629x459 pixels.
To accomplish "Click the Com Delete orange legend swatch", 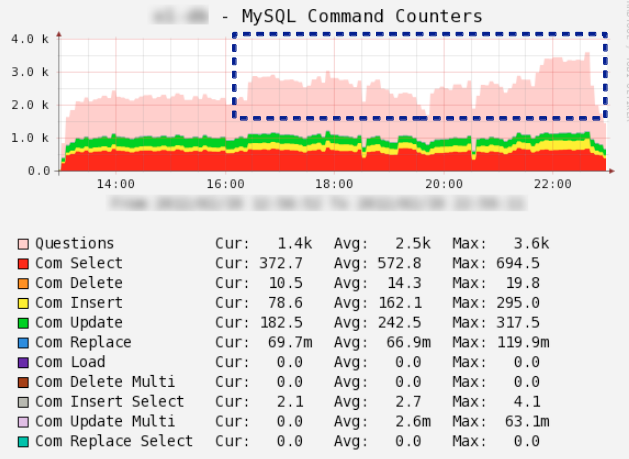I will (x=23, y=283).
